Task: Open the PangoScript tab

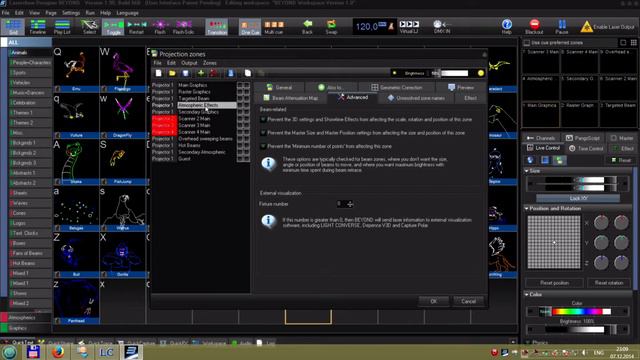Action: click(x=582, y=138)
